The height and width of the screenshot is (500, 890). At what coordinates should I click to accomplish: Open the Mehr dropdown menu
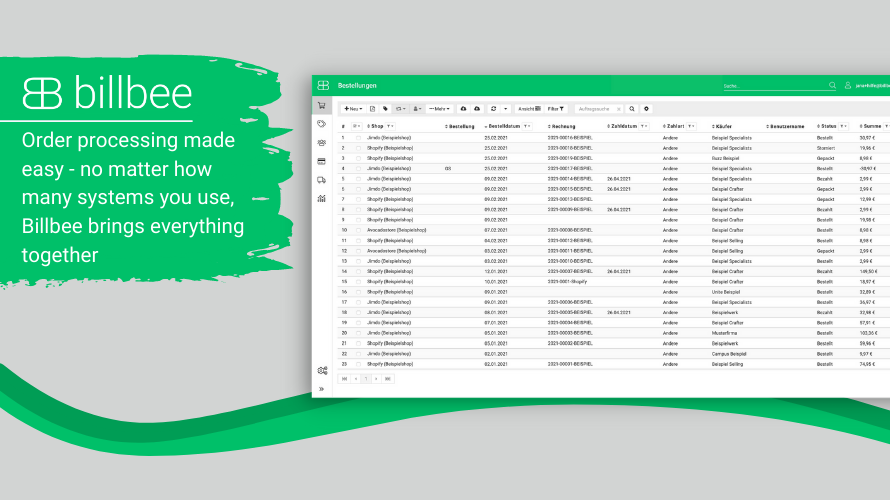(x=439, y=108)
